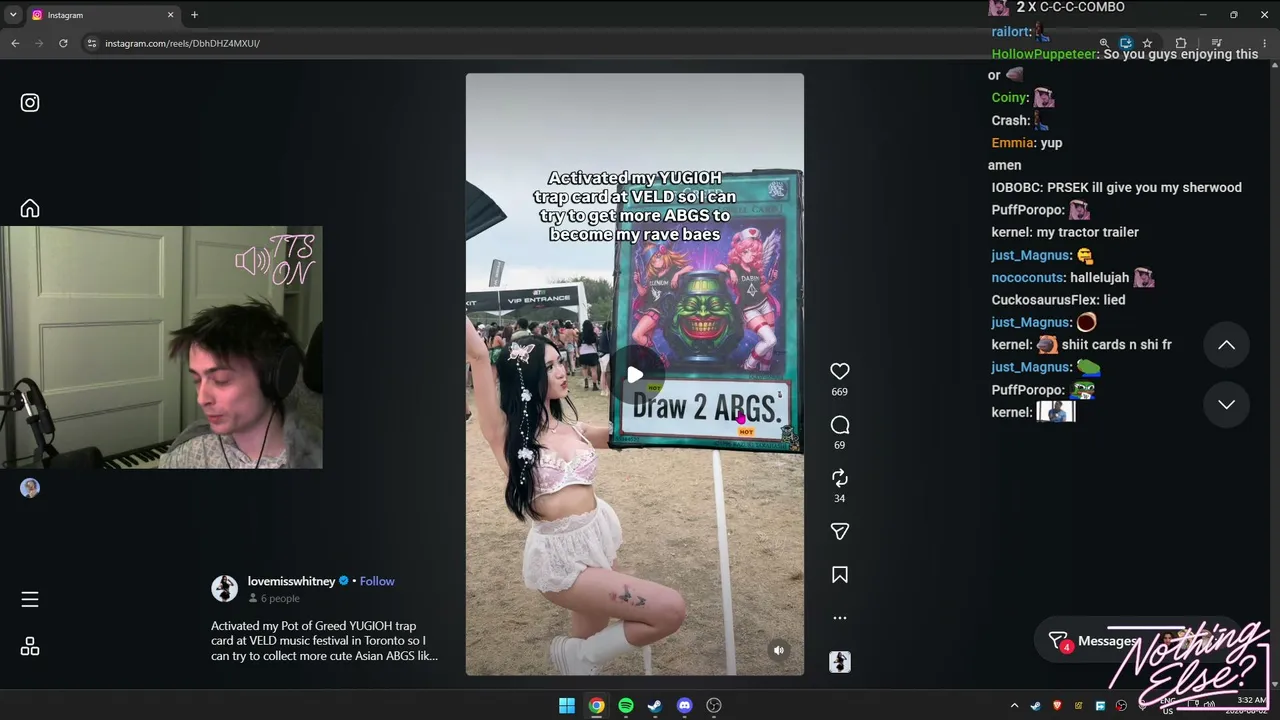The image size is (1280, 720).
Task: Open the page zoom icon in address bar
Action: click(1104, 43)
